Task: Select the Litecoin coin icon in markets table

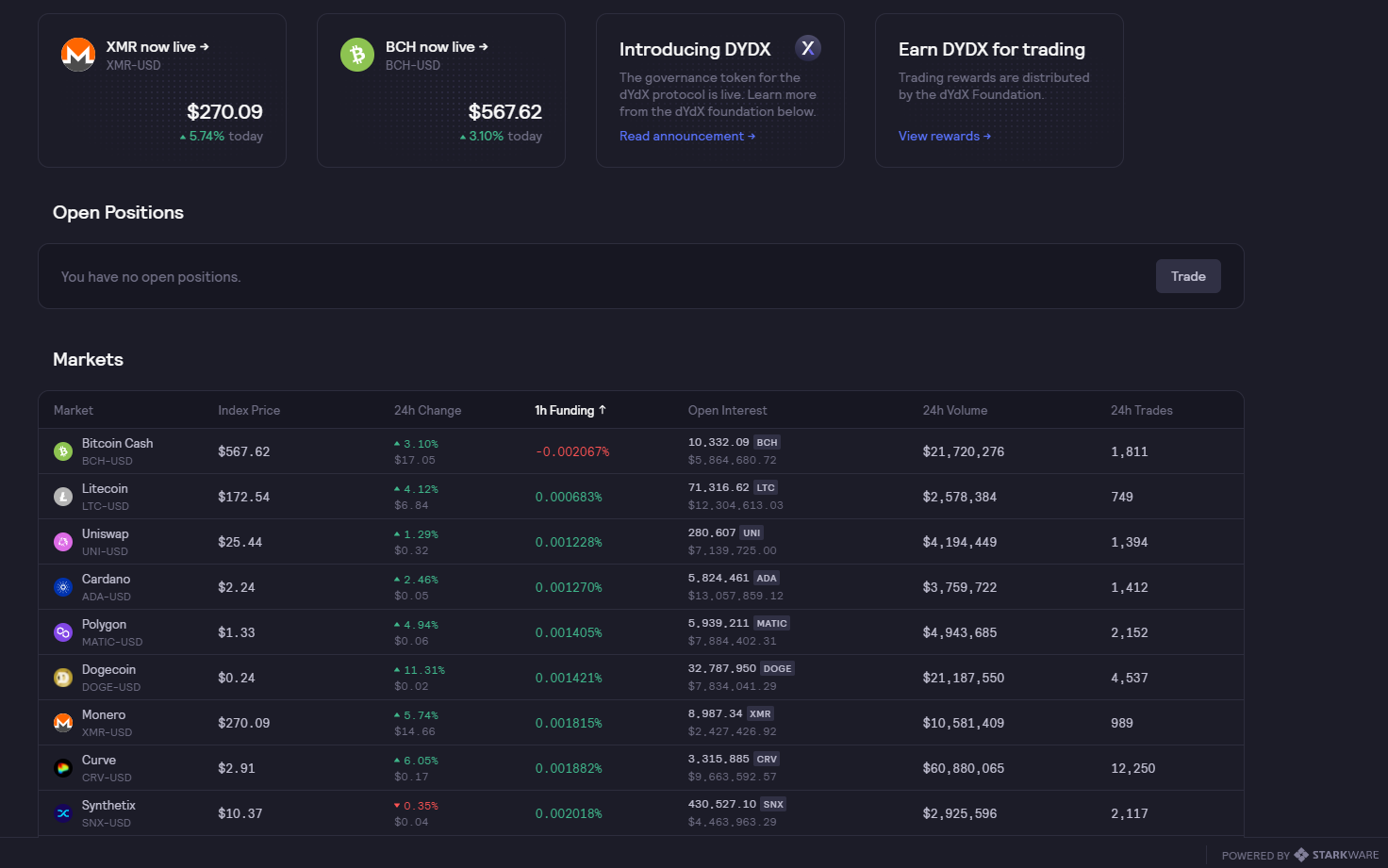Action: pos(63,497)
